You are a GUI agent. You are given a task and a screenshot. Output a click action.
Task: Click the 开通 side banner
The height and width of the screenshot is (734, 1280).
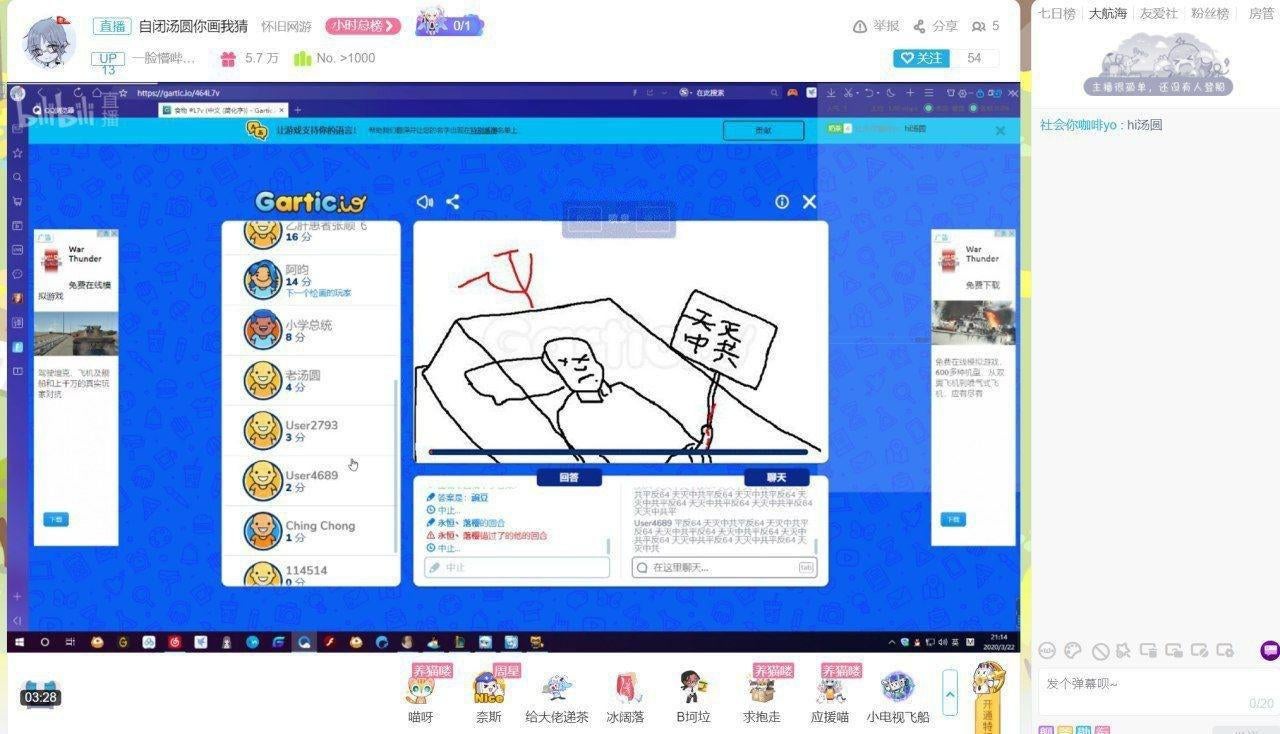pyautogui.click(x=988, y=698)
